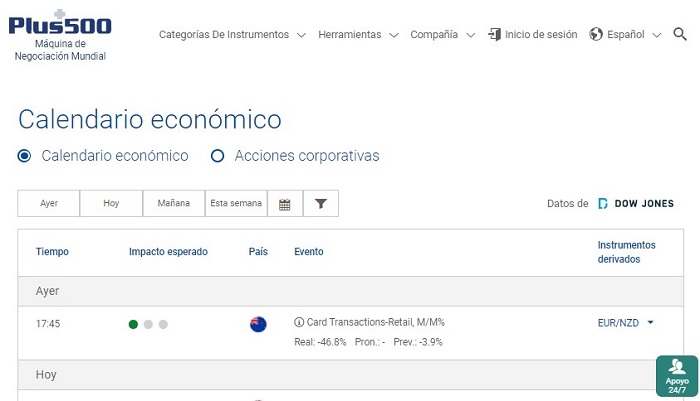Screen dimensions: 700x401
Task: Expand the Compañía menu
Action: point(442,34)
